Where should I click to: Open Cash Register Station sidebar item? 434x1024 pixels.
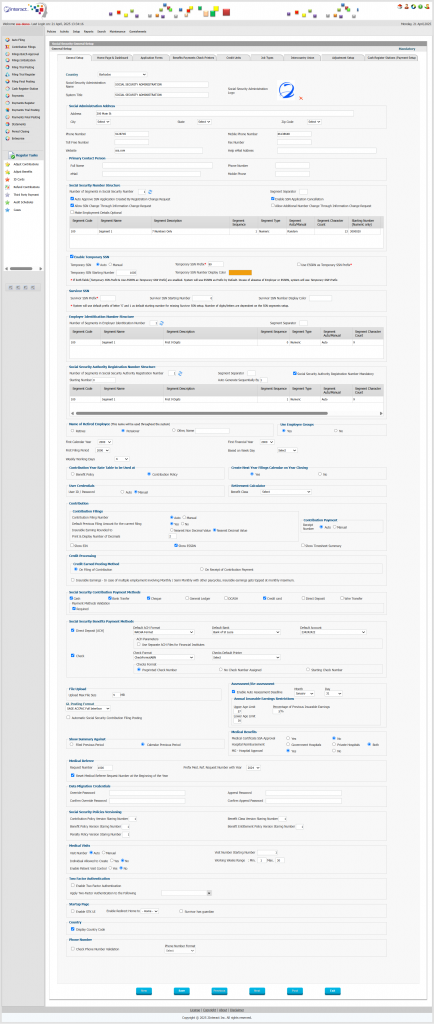point(24,88)
